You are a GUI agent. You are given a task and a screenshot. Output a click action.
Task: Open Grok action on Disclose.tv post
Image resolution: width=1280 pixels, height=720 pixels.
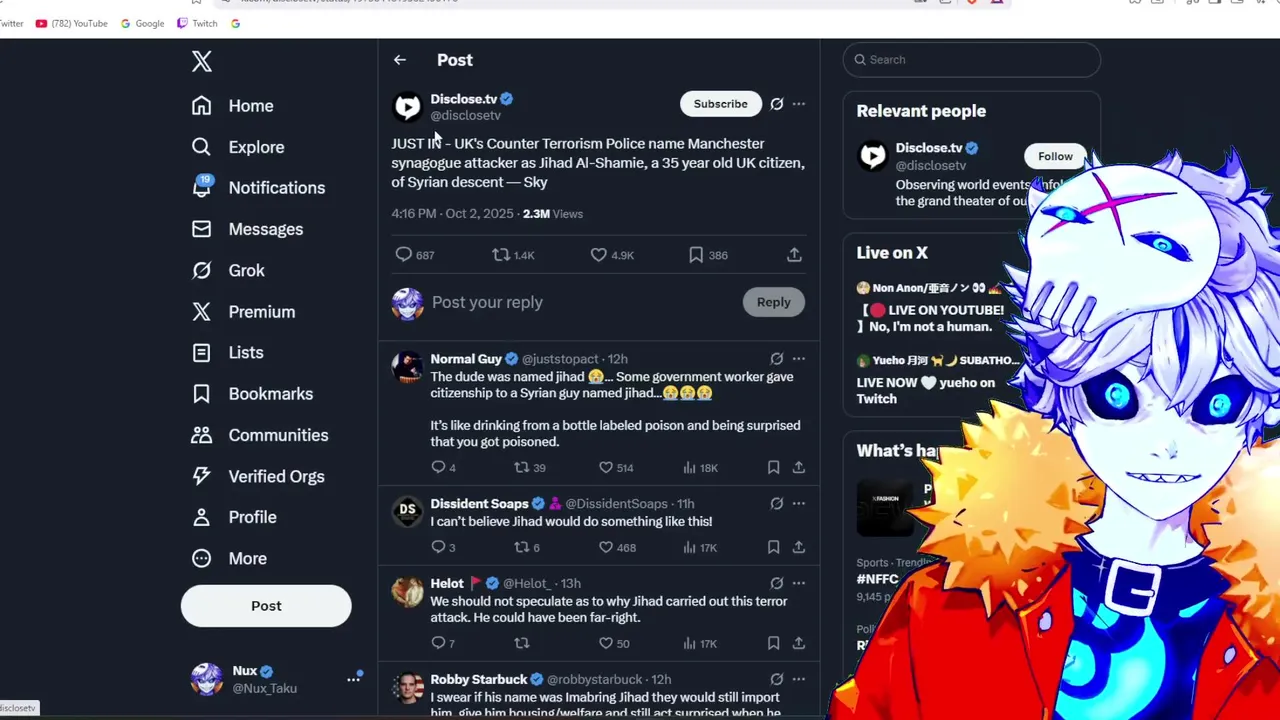click(x=777, y=104)
